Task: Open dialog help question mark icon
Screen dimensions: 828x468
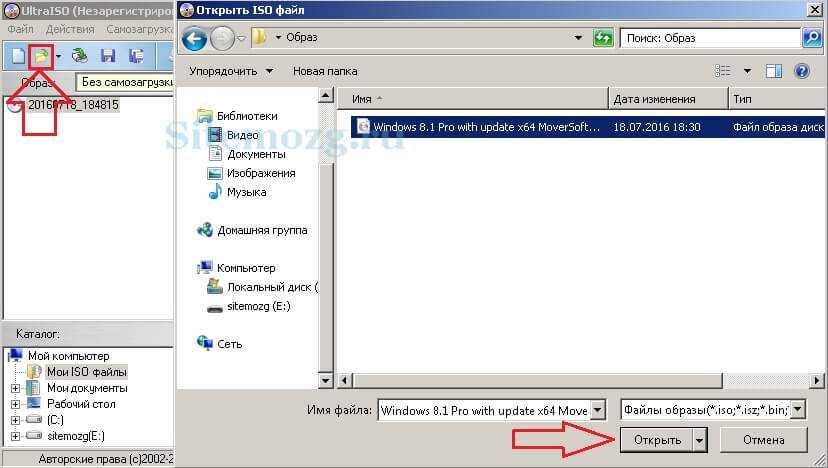Action: click(802, 71)
